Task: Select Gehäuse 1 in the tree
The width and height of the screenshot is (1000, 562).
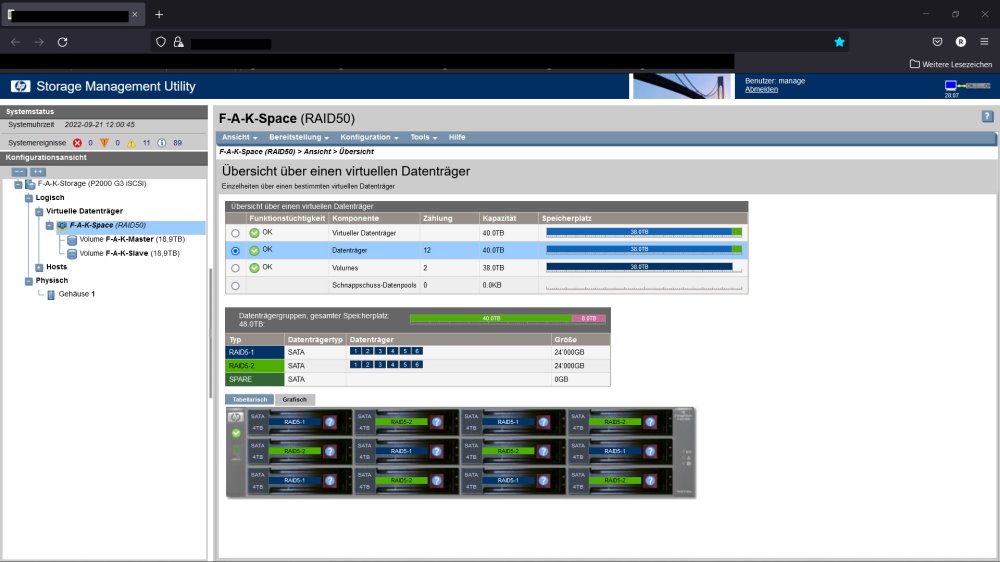Action: tap(77, 294)
